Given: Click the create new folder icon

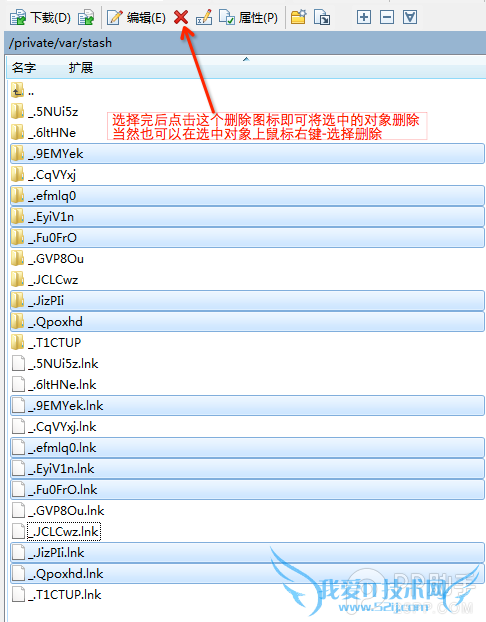Looking at the screenshot, I should tap(298, 17).
